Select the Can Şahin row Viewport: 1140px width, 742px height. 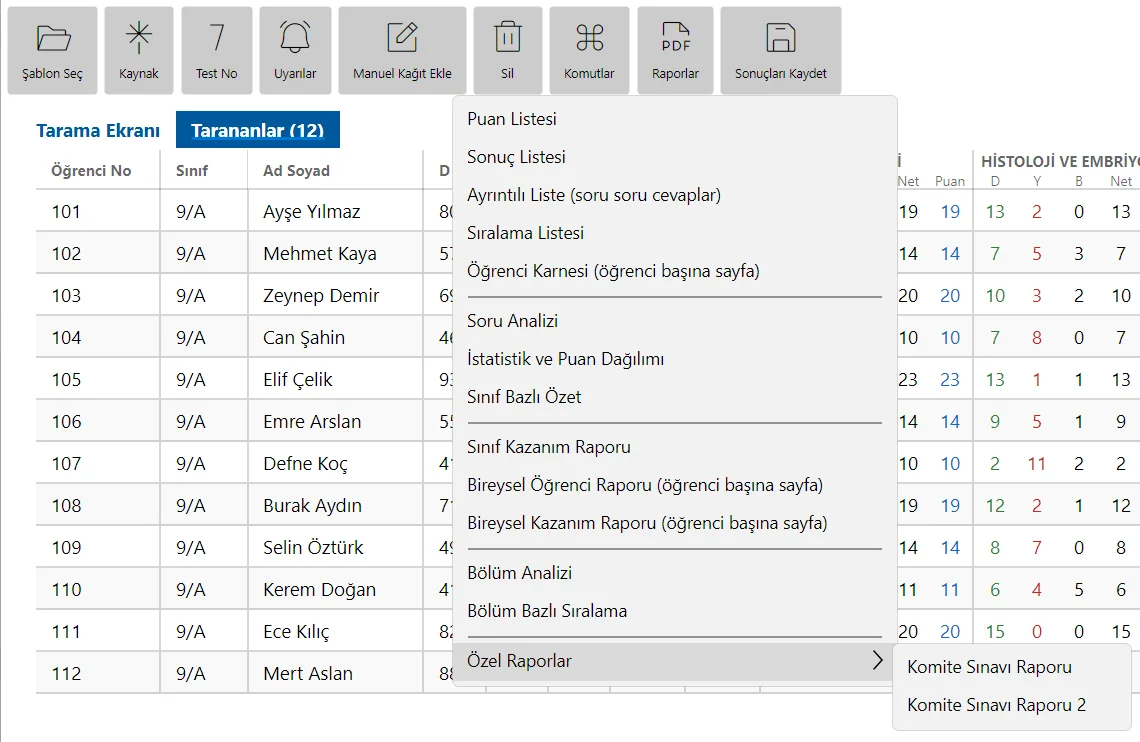pos(304,338)
